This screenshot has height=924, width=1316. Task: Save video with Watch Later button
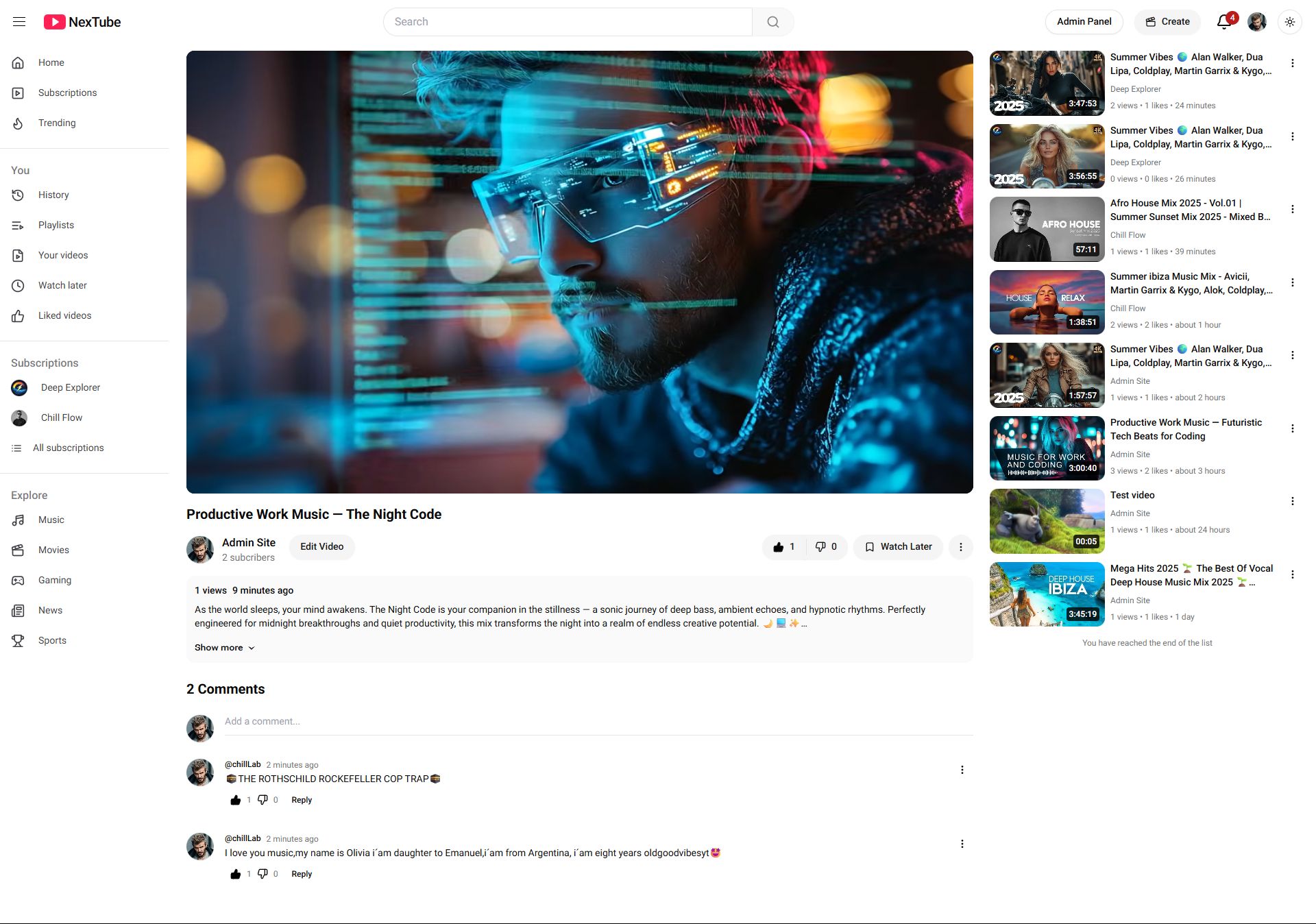tap(898, 547)
